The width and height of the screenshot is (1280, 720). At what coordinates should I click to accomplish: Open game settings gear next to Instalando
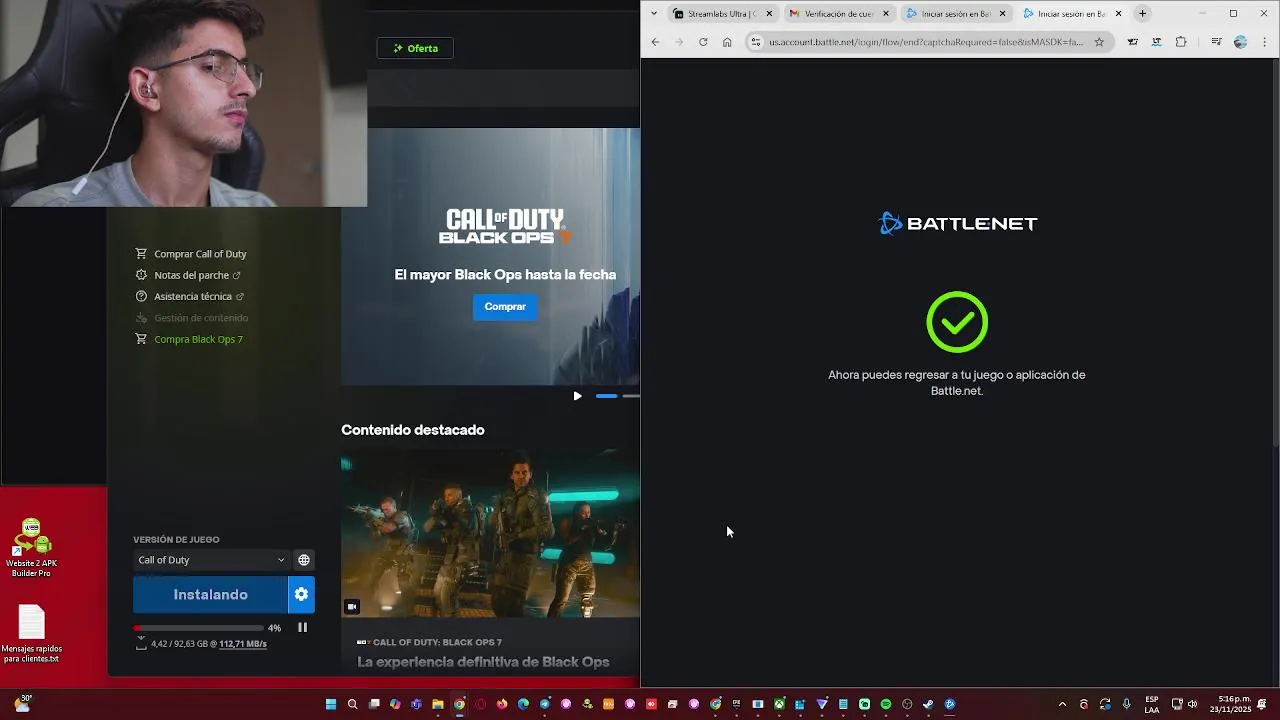(301, 595)
